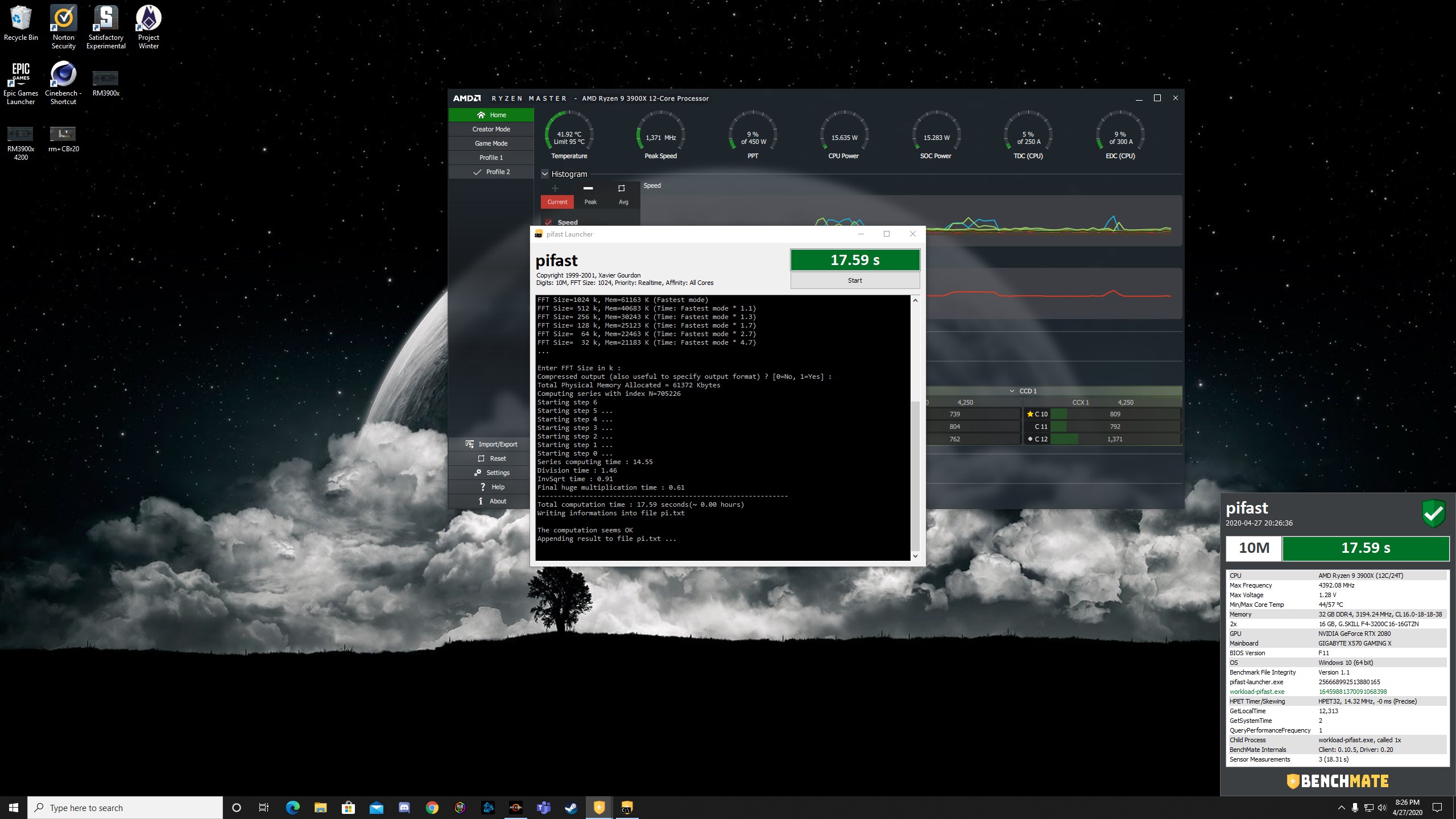
Task: Open Epic Games Launcher desktop icon
Action: [21, 83]
